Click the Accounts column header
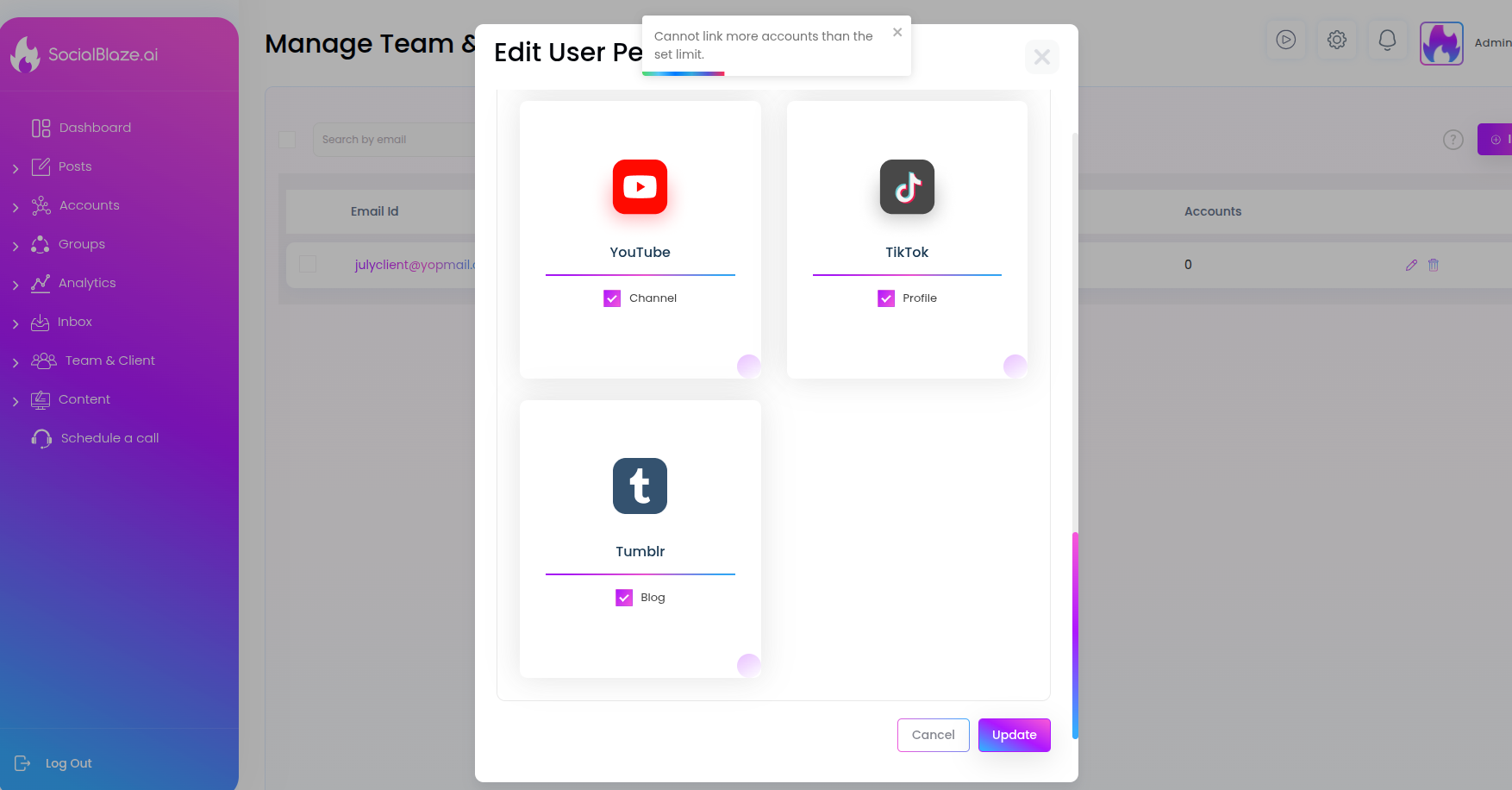Image resolution: width=1512 pixels, height=790 pixels. pyautogui.click(x=1213, y=211)
